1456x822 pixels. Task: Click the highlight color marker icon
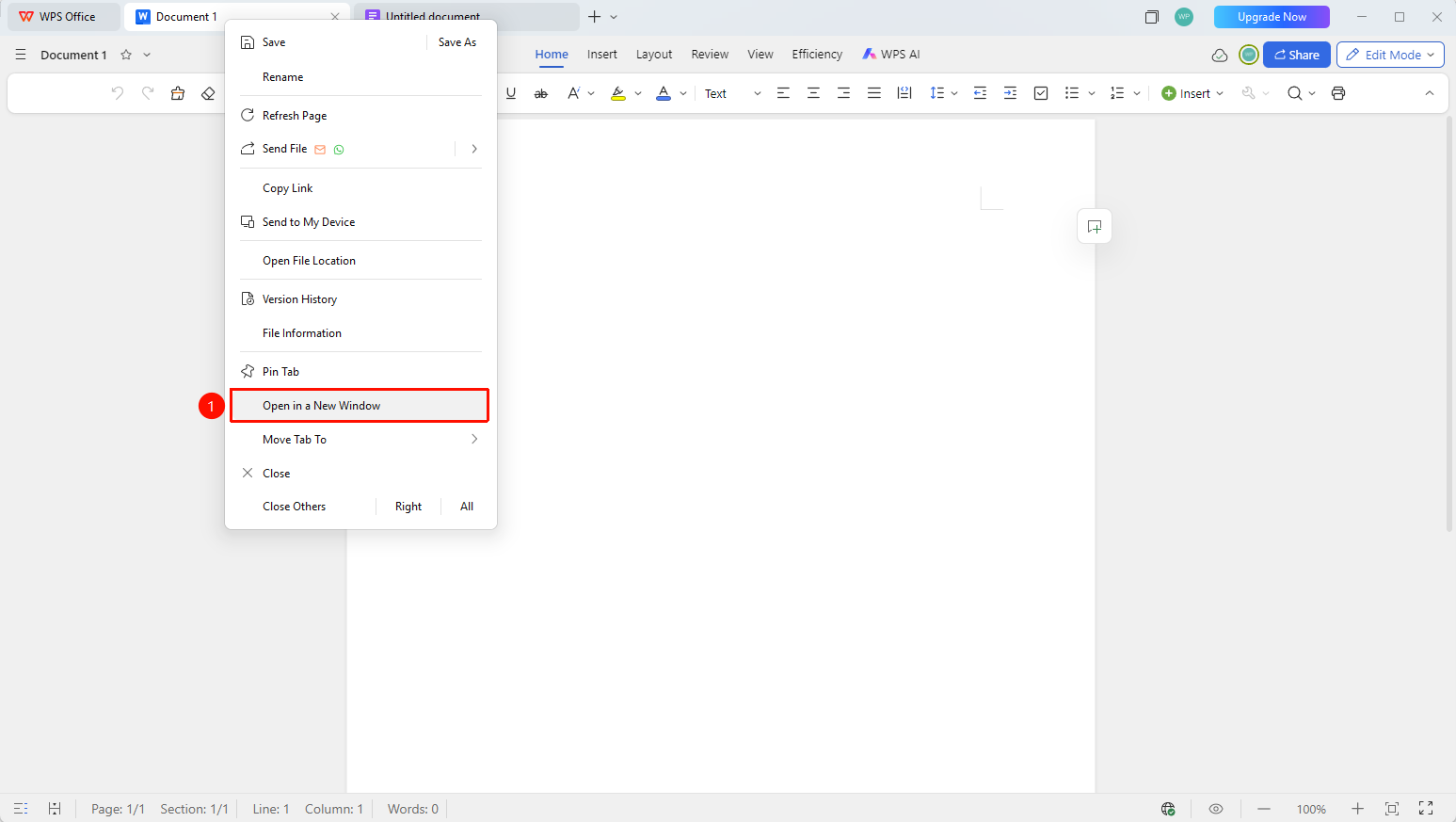(x=618, y=93)
